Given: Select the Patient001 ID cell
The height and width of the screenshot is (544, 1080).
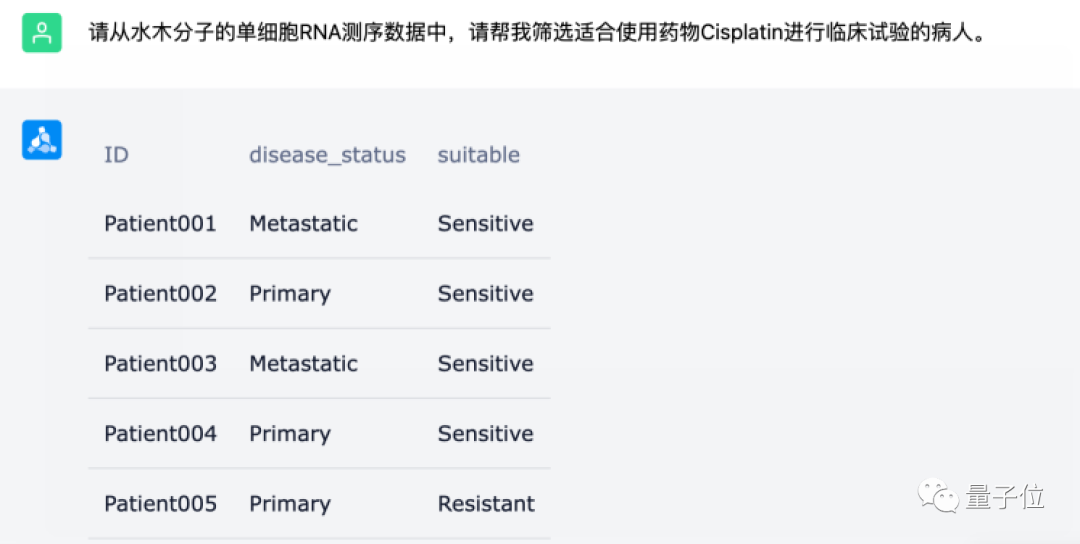Looking at the screenshot, I should (x=160, y=224).
